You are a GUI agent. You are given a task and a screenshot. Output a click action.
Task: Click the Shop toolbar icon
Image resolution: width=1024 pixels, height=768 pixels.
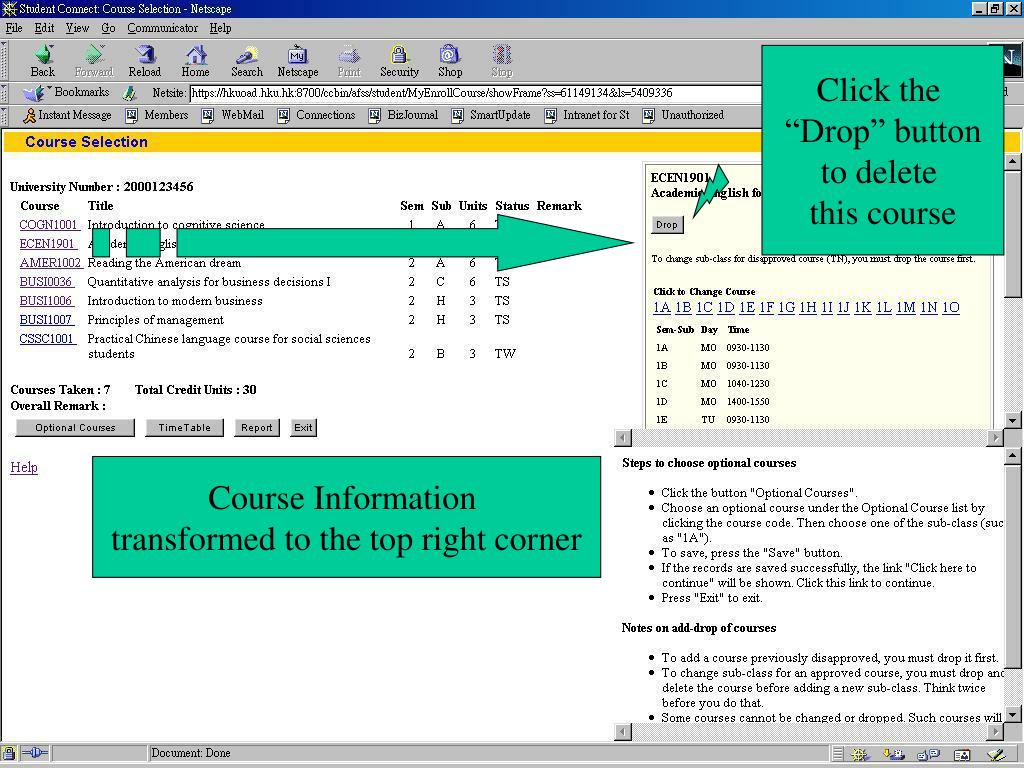point(450,61)
